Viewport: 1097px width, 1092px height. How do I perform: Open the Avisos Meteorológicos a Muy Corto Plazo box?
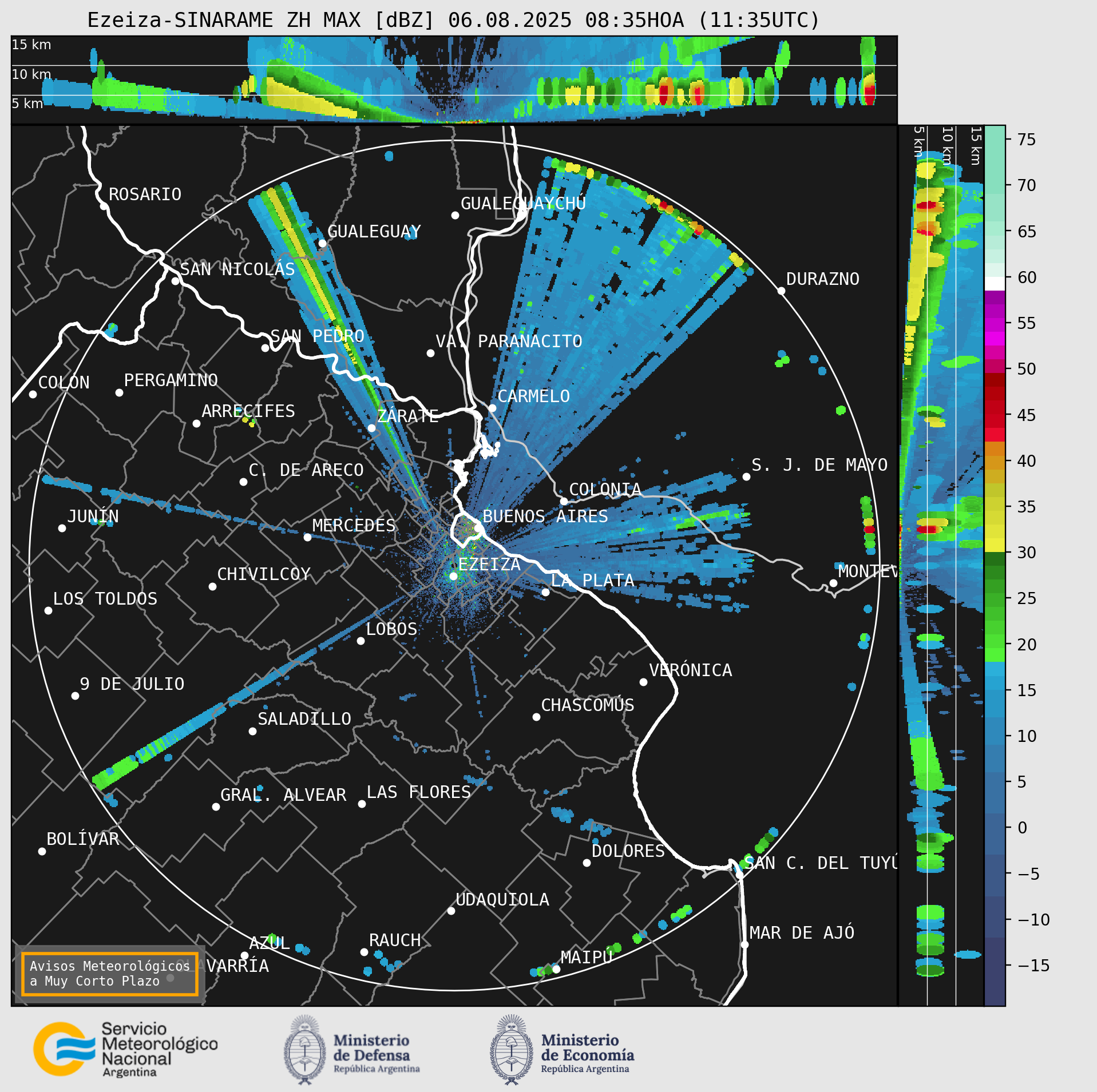click(109, 974)
